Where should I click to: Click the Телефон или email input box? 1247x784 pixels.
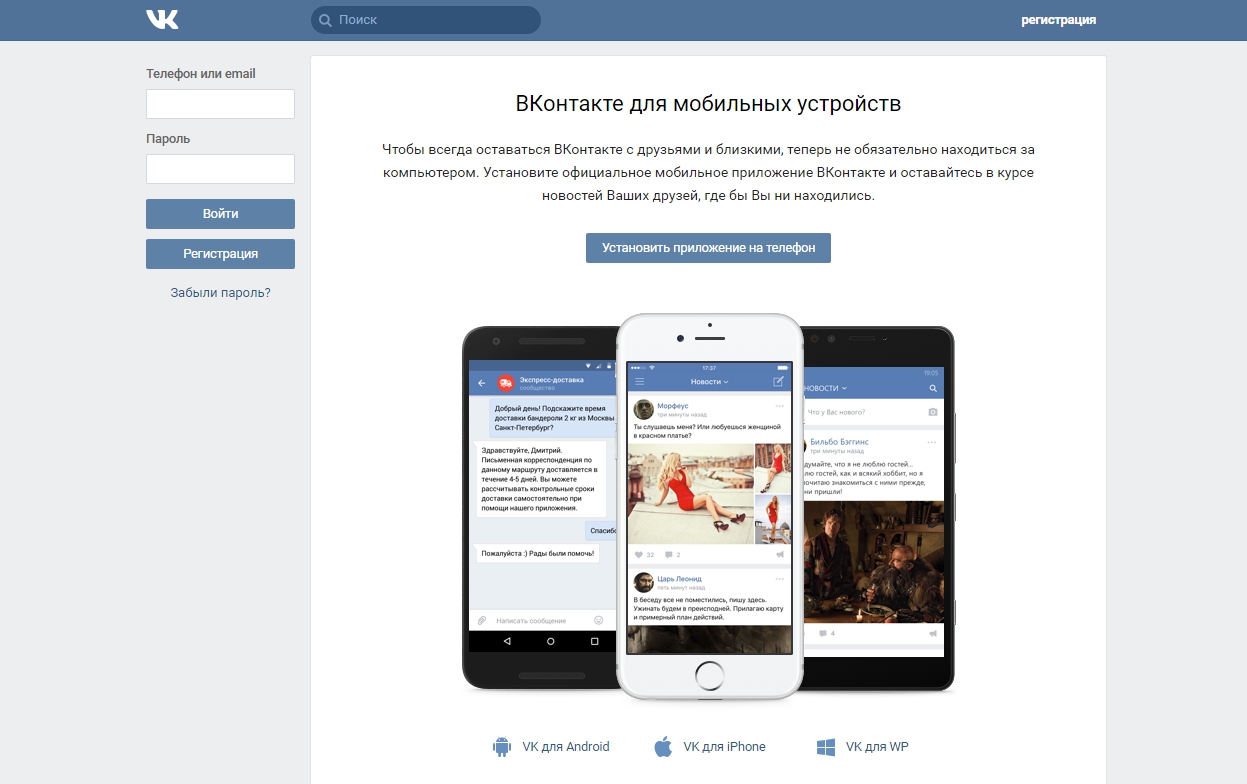pos(220,104)
